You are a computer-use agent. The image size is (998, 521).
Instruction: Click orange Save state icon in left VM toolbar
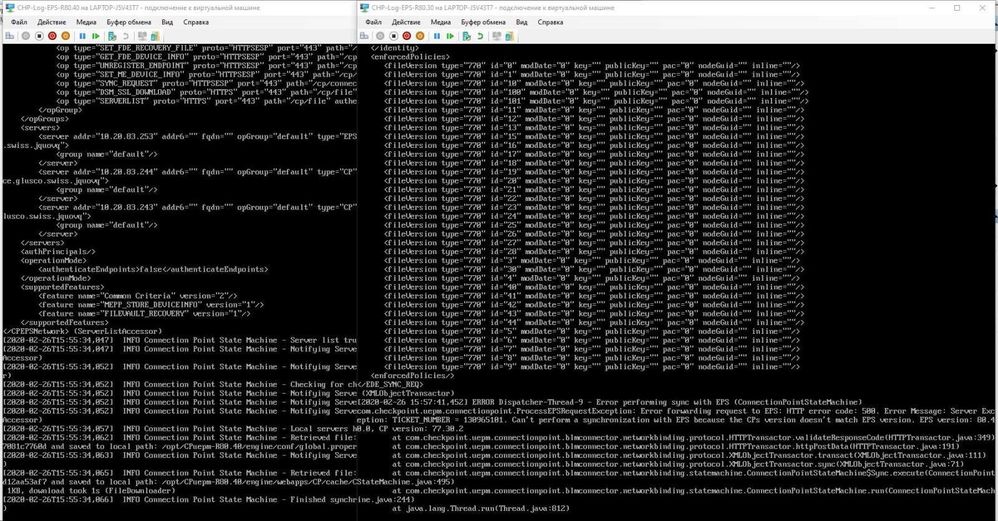65,35
